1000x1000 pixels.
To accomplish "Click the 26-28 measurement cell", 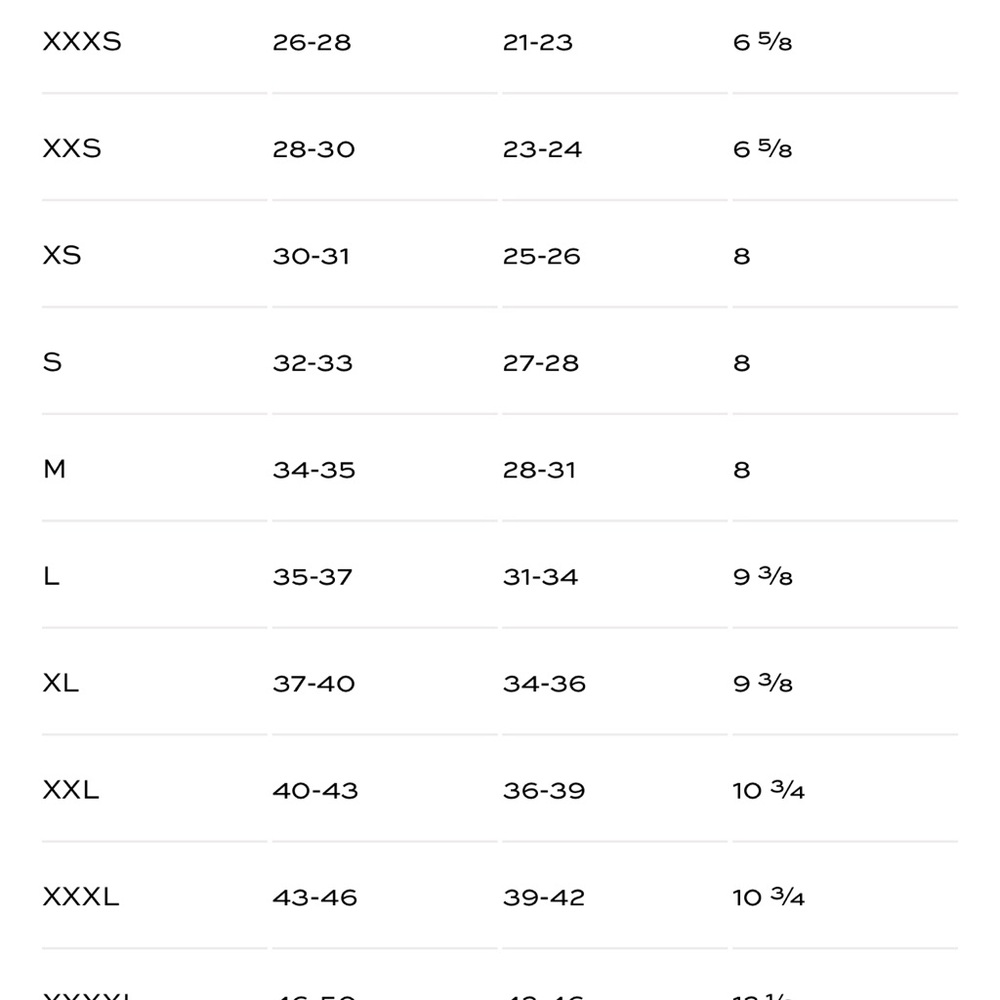I will (312, 43).
